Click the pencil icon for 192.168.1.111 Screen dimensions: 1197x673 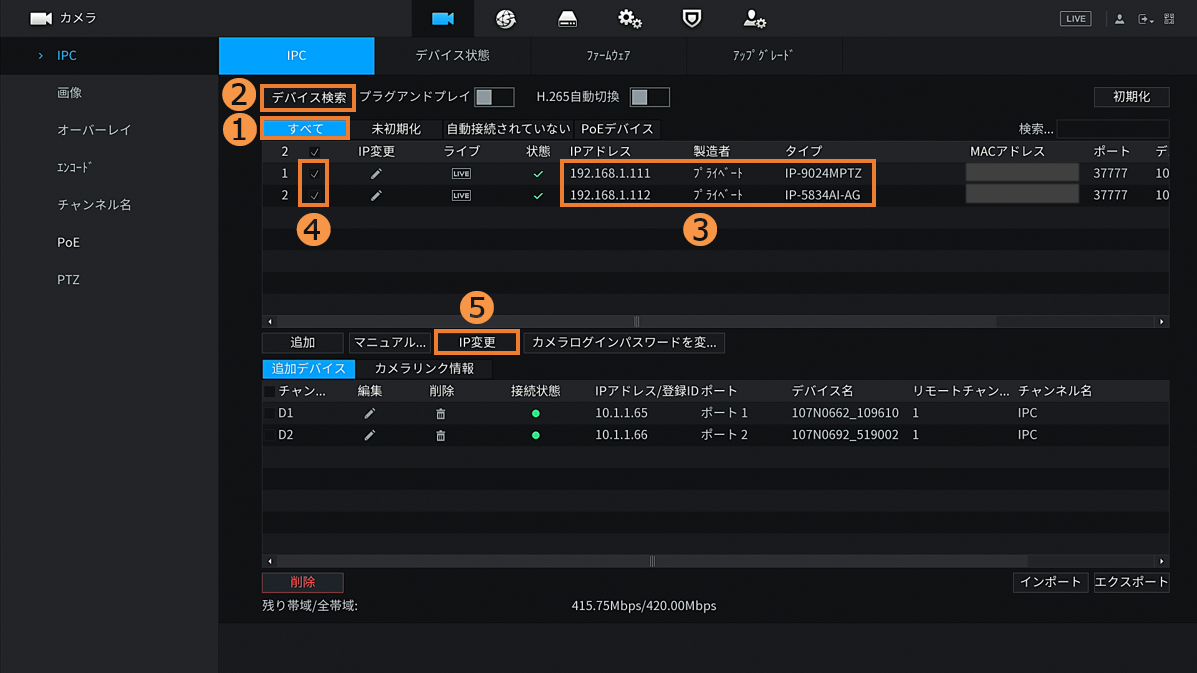coord(376,174)
